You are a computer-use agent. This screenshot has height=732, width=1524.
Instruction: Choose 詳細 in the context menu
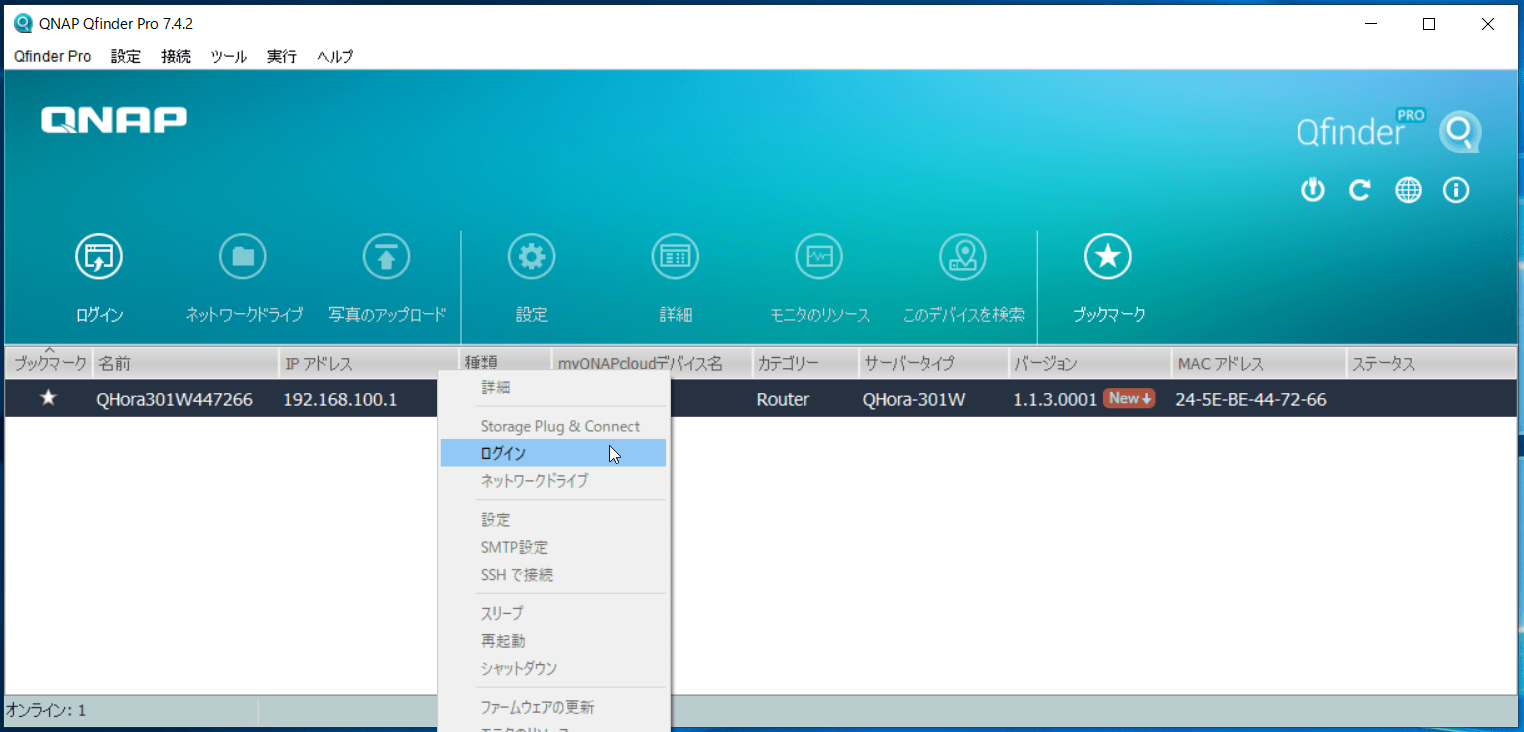(x=554, y=387)
